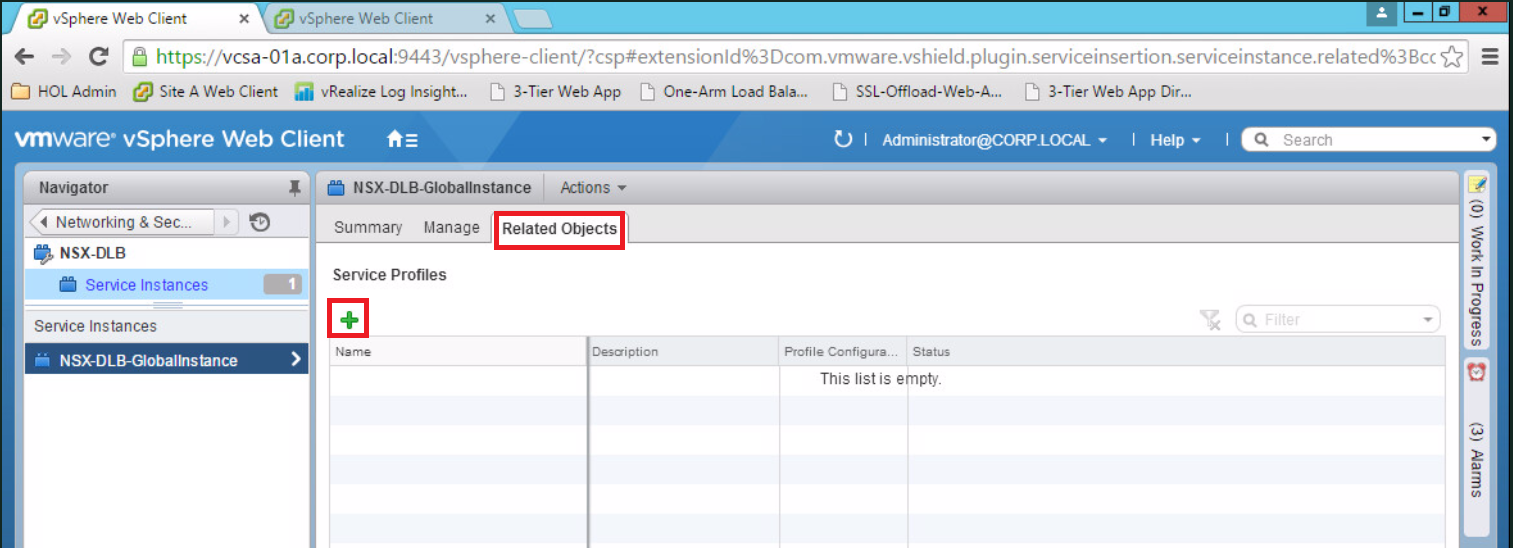1513x548 pixels.
Task: Open a new browser tab
Action: coord(531,20)
